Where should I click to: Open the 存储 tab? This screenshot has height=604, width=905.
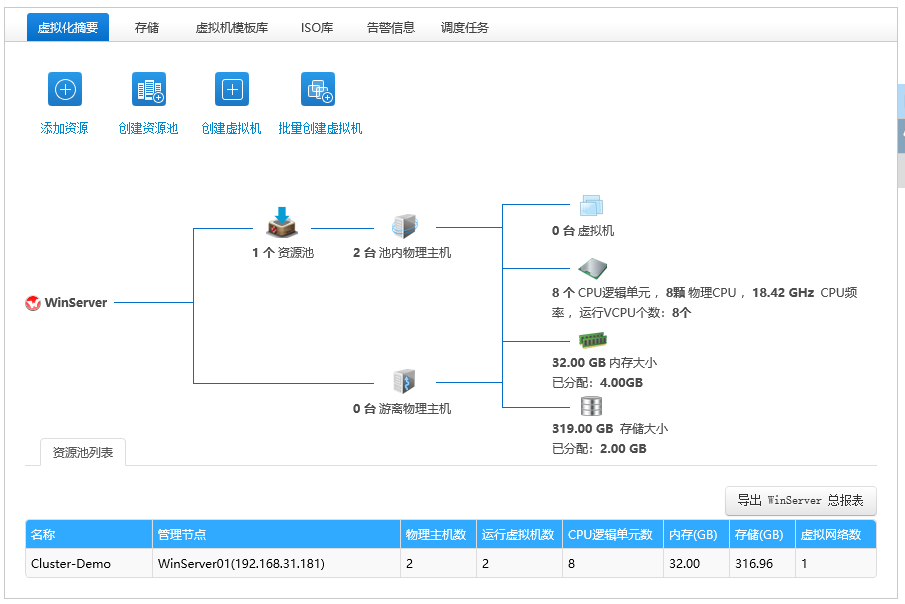coord(147,27)
